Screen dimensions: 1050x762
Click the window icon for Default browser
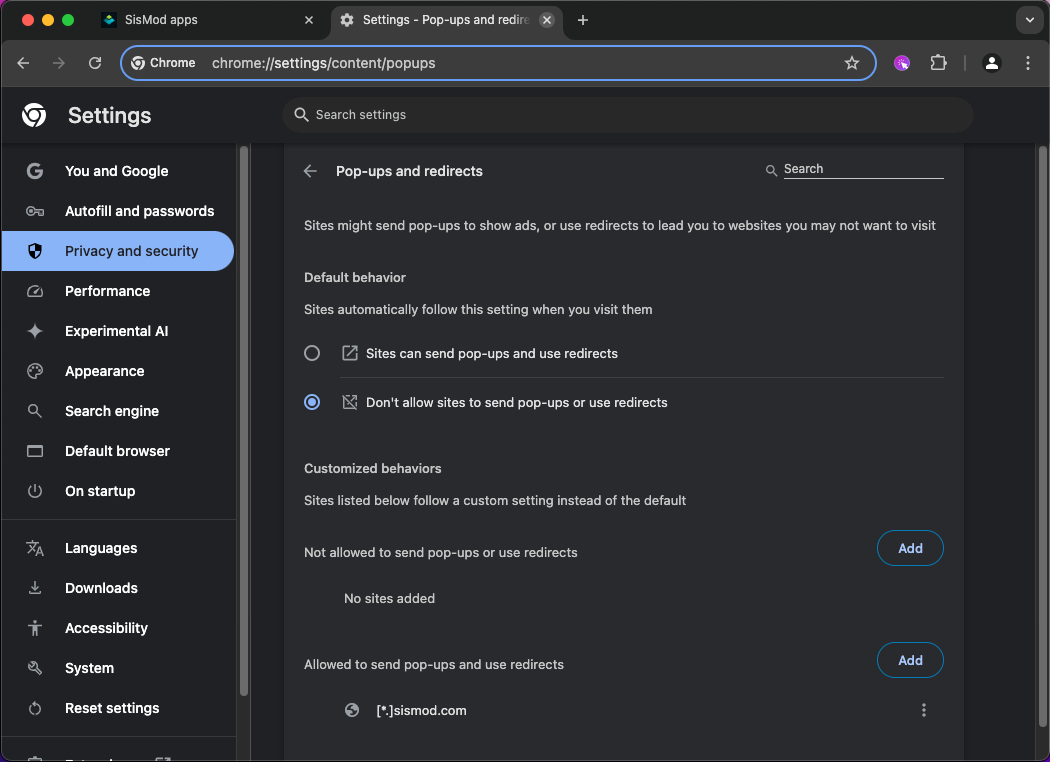point(35,451)
